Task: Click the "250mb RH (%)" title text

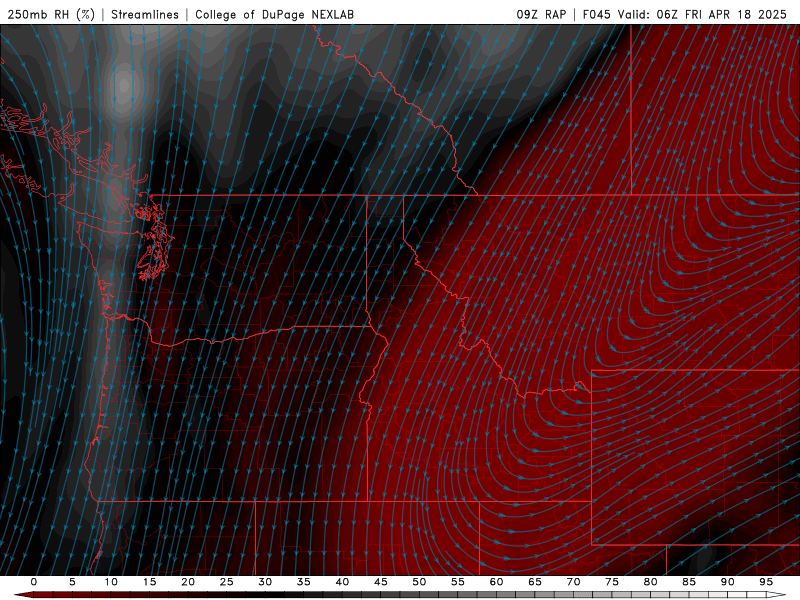Action: tap(51, 14)
